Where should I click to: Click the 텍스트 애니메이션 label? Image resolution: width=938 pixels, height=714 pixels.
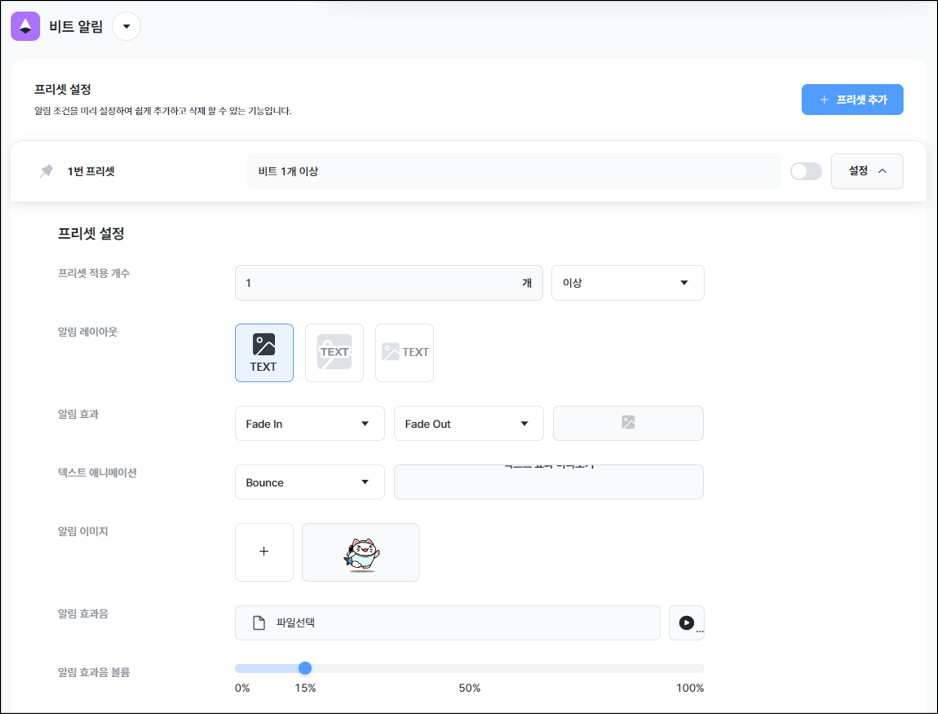[x=97, y=472]
